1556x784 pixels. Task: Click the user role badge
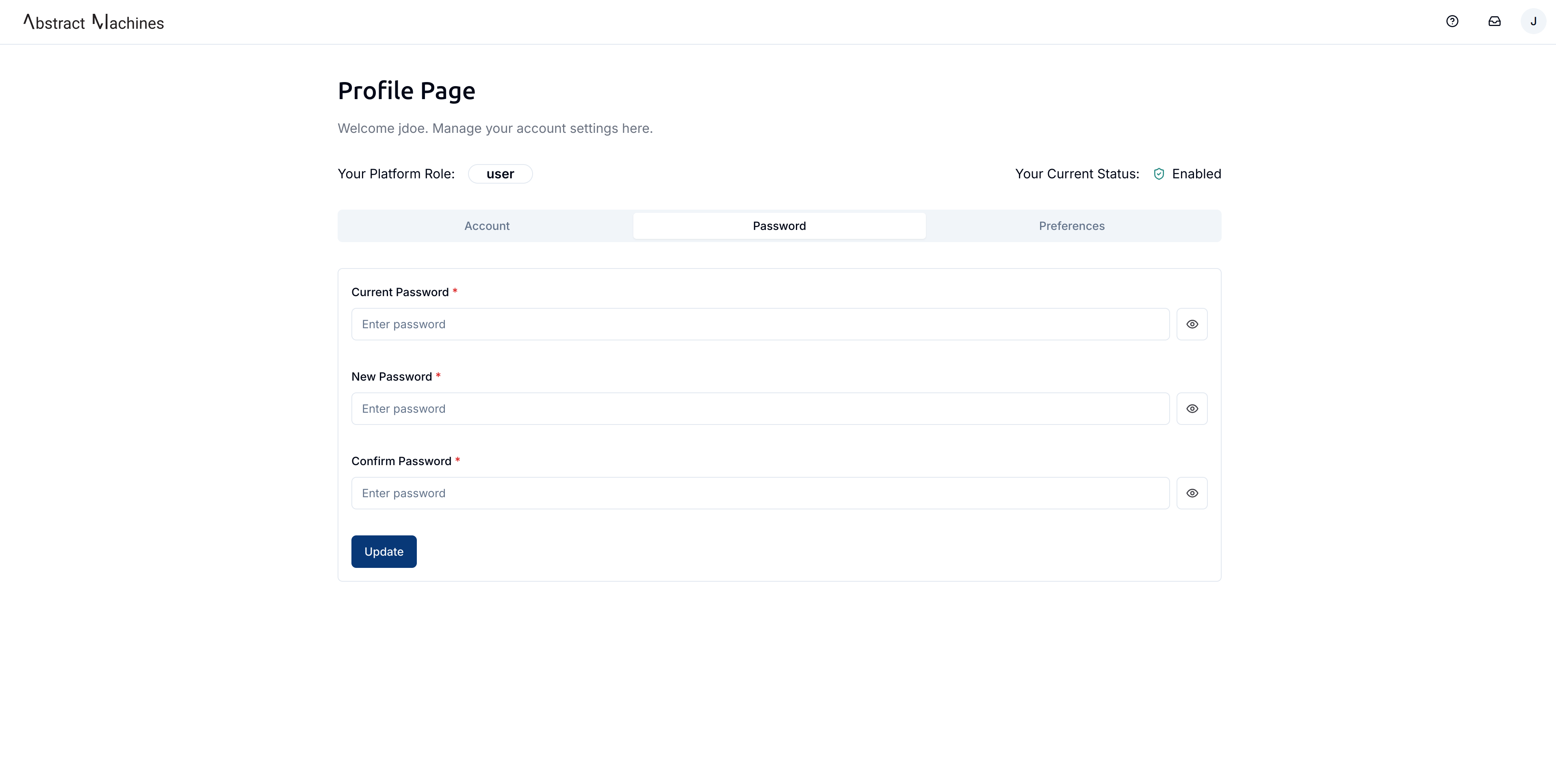[x=500, y=174]
